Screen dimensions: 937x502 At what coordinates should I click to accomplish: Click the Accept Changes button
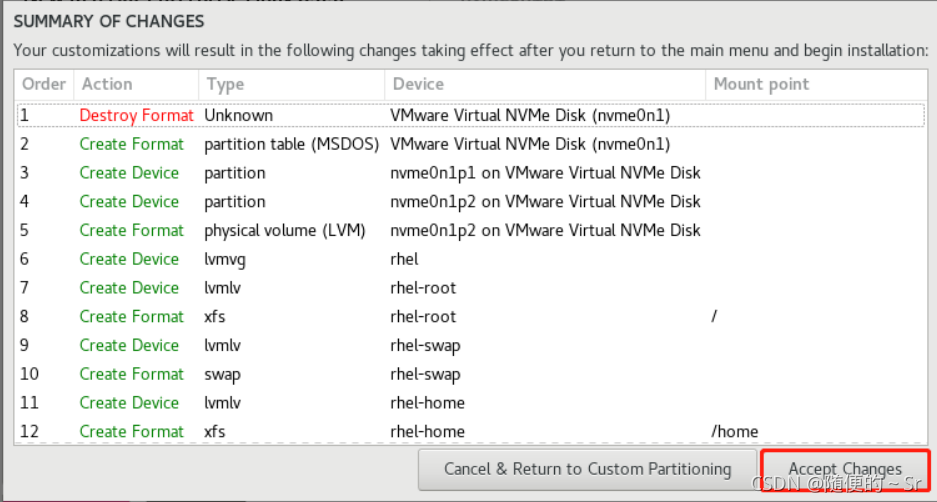(845, 469)
